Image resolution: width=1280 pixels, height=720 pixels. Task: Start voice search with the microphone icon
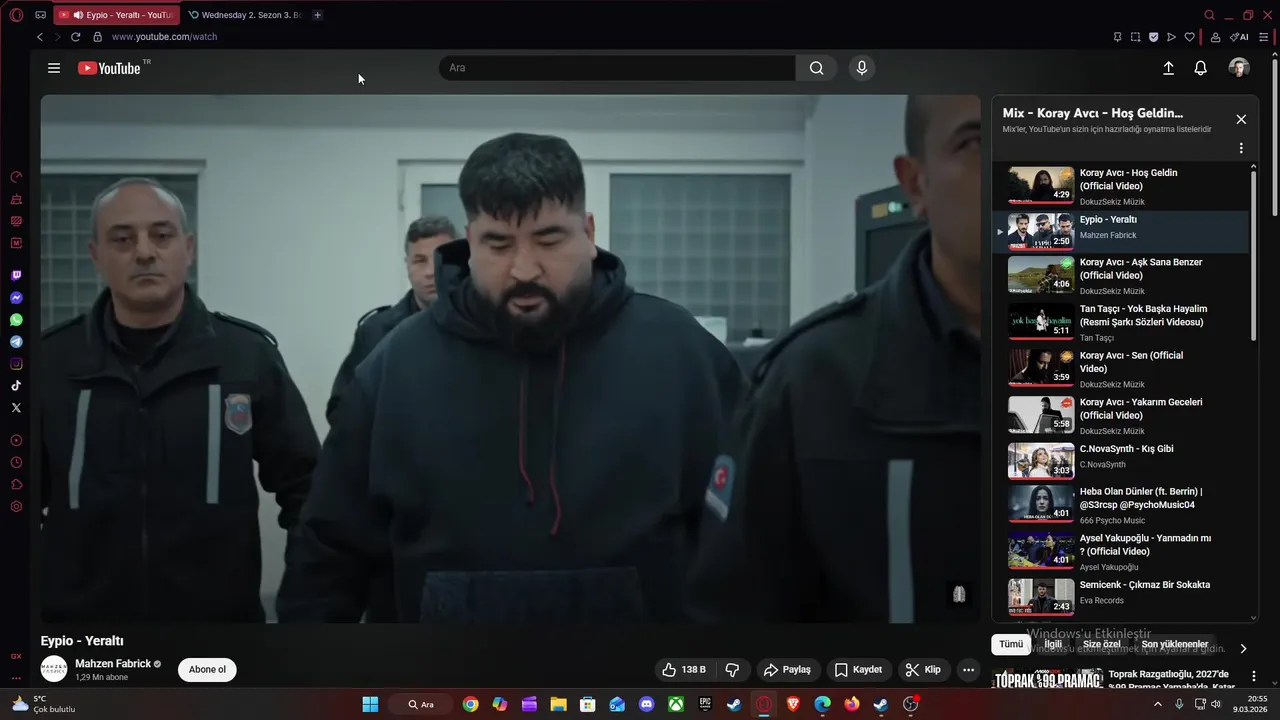[862, 68]
